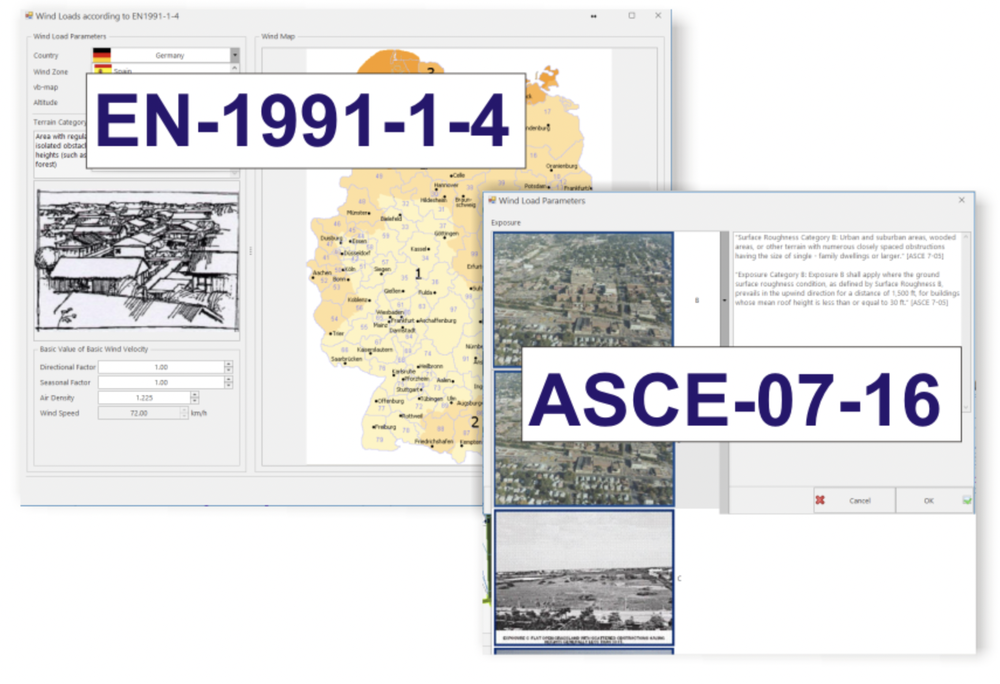The width and height of the screenshot is (1000, 684).
Task: Open the exposure B dropdown arrow
Action: 724,300
